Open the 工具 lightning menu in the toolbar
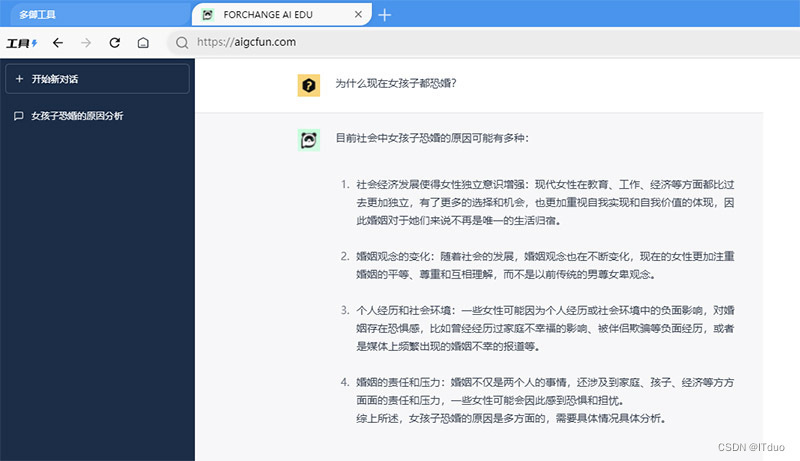 21,43
